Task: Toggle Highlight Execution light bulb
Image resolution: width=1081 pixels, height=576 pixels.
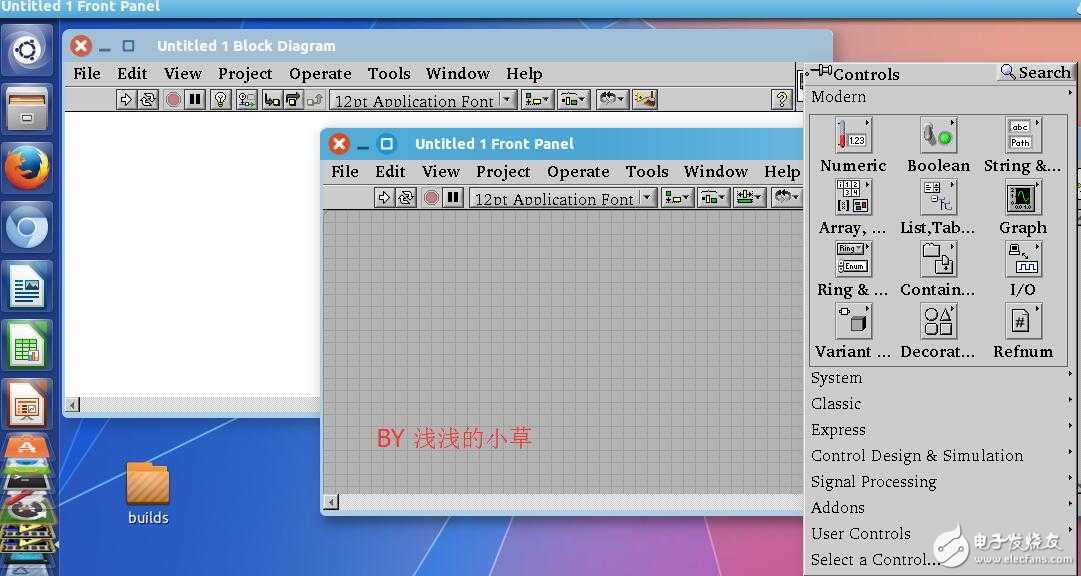Action: (220, 100)
